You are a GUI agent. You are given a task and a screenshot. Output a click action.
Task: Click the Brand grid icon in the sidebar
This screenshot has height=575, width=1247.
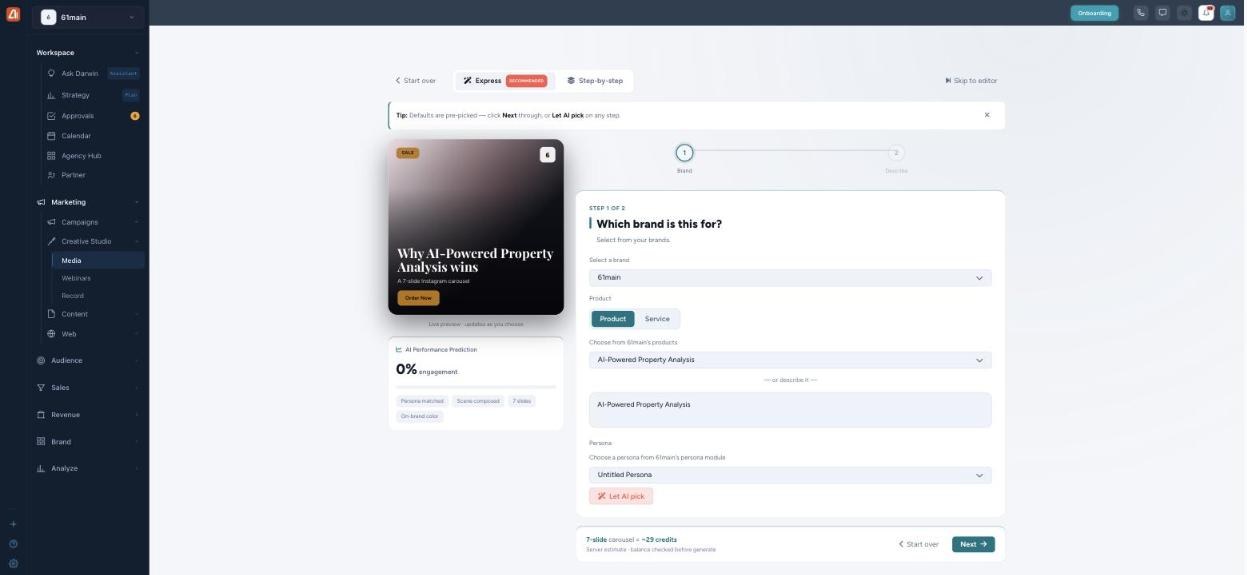[41, 441]
